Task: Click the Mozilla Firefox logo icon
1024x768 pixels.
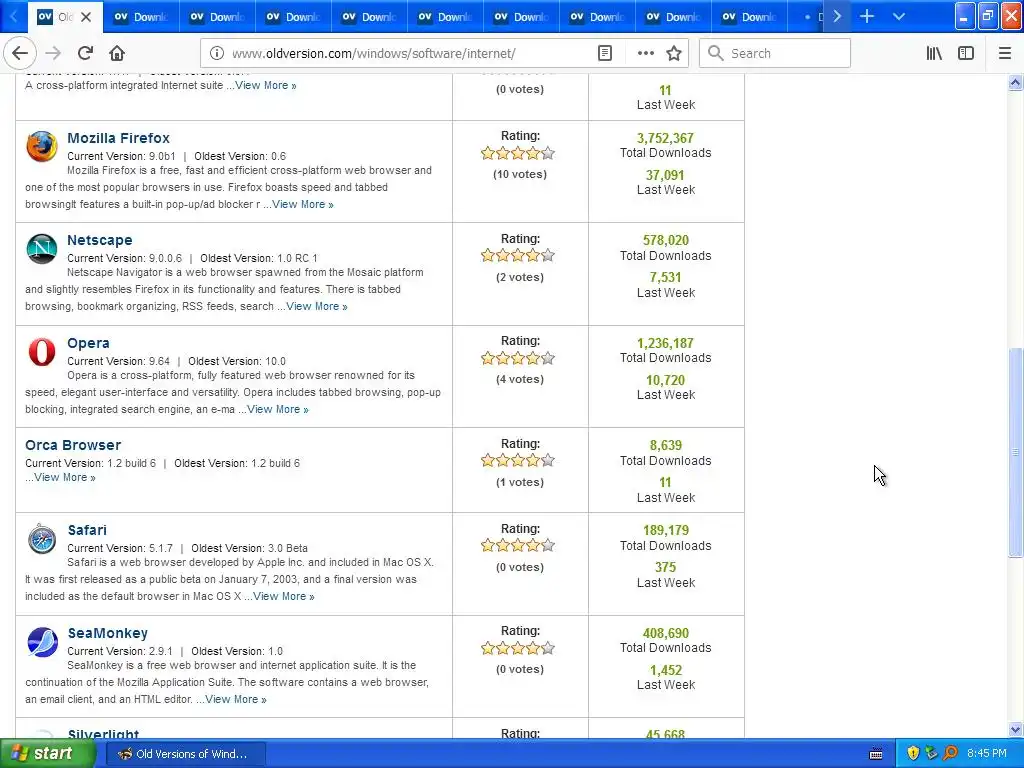Action: 41,146
